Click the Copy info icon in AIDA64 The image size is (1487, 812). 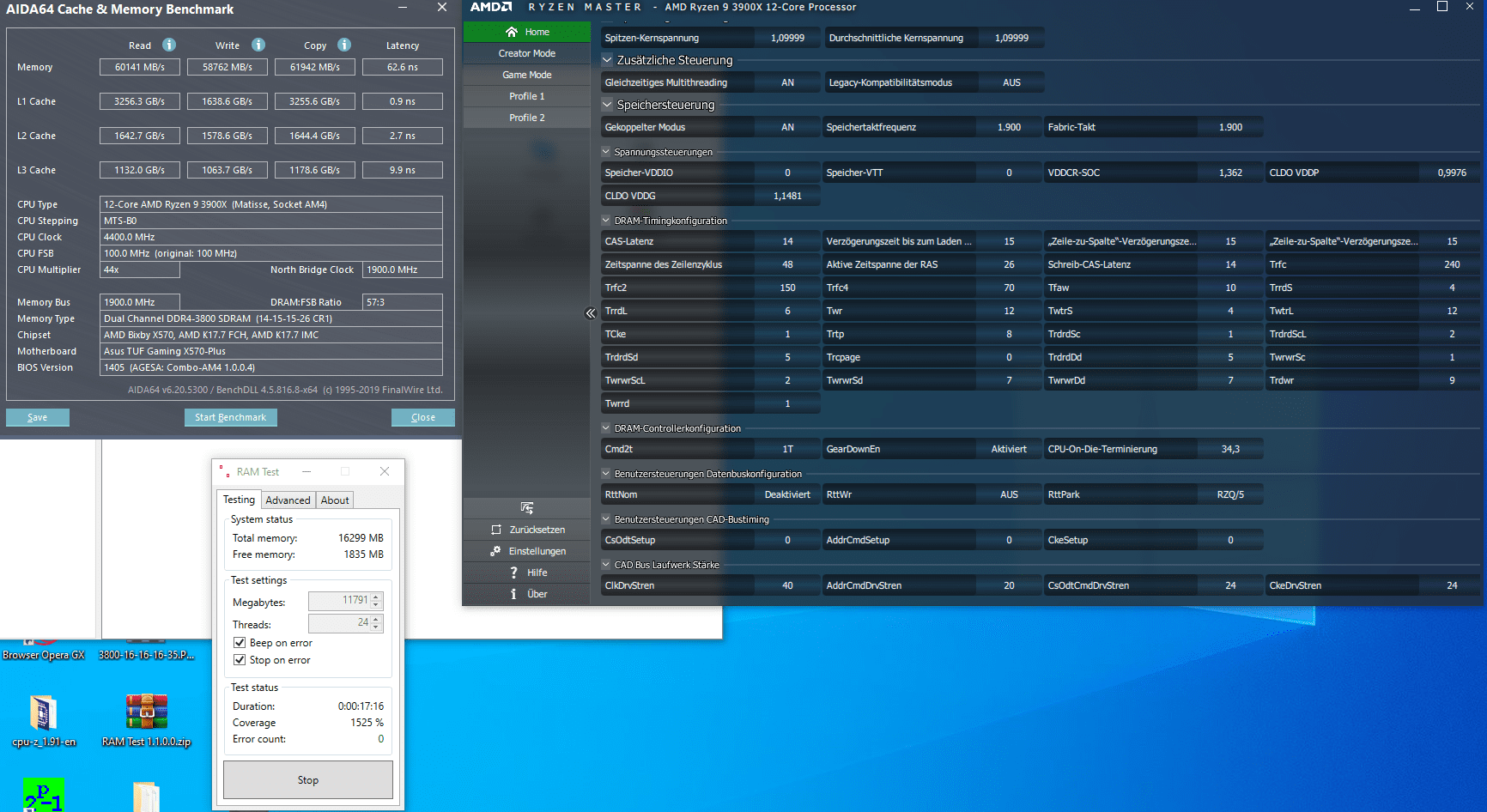point(344,45)
